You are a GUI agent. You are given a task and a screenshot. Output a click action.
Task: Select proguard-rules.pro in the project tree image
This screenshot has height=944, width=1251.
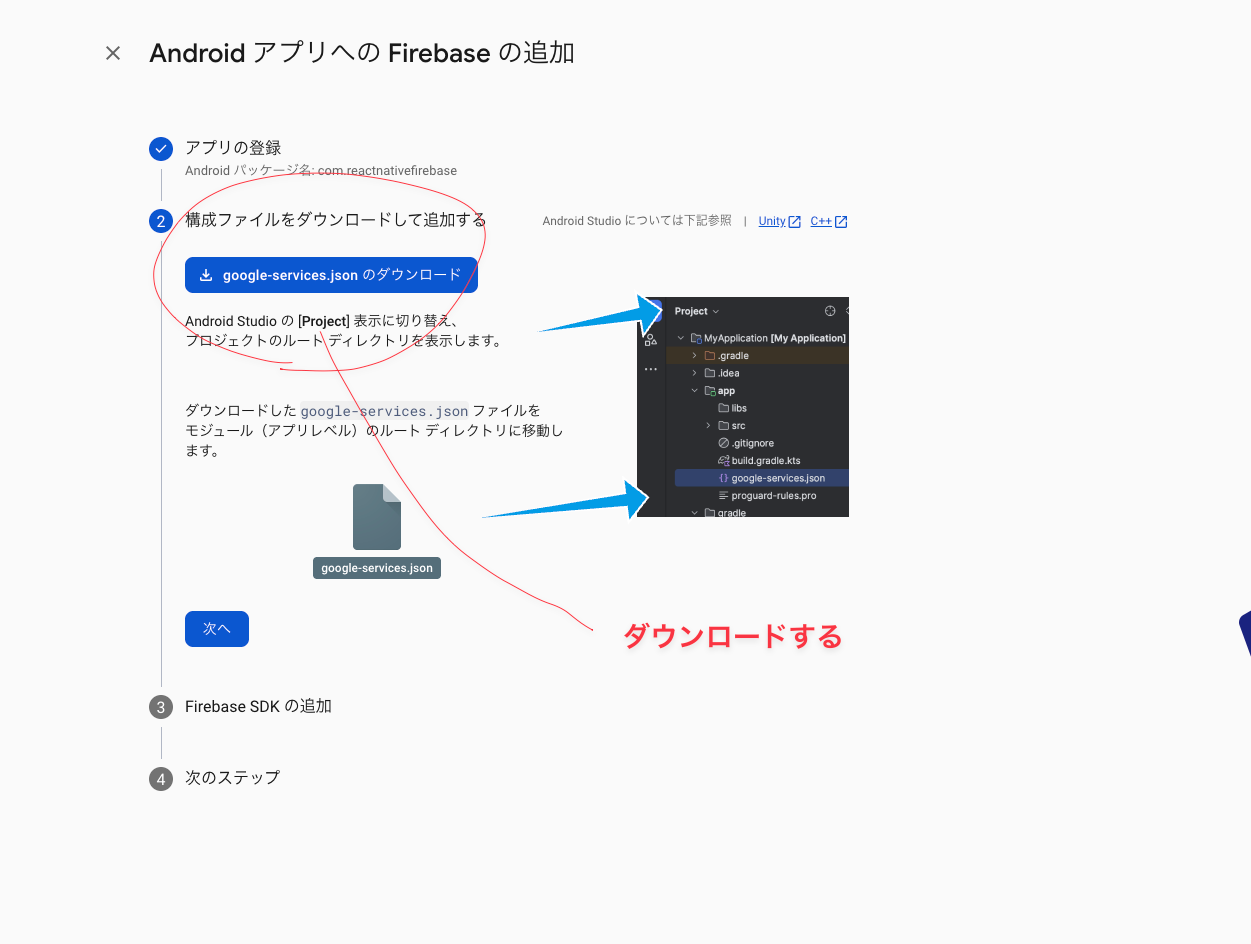click(x=767, y=496)
